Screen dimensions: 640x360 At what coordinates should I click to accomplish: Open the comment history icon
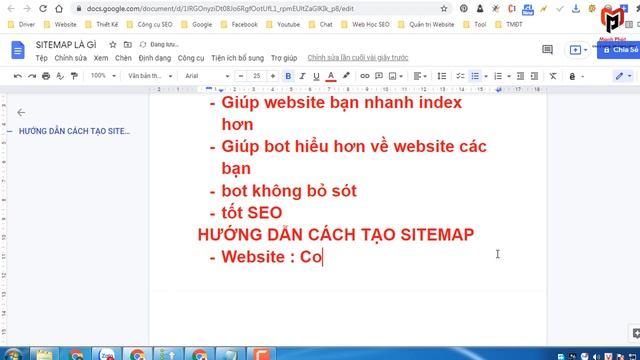[x=547, y=50]
